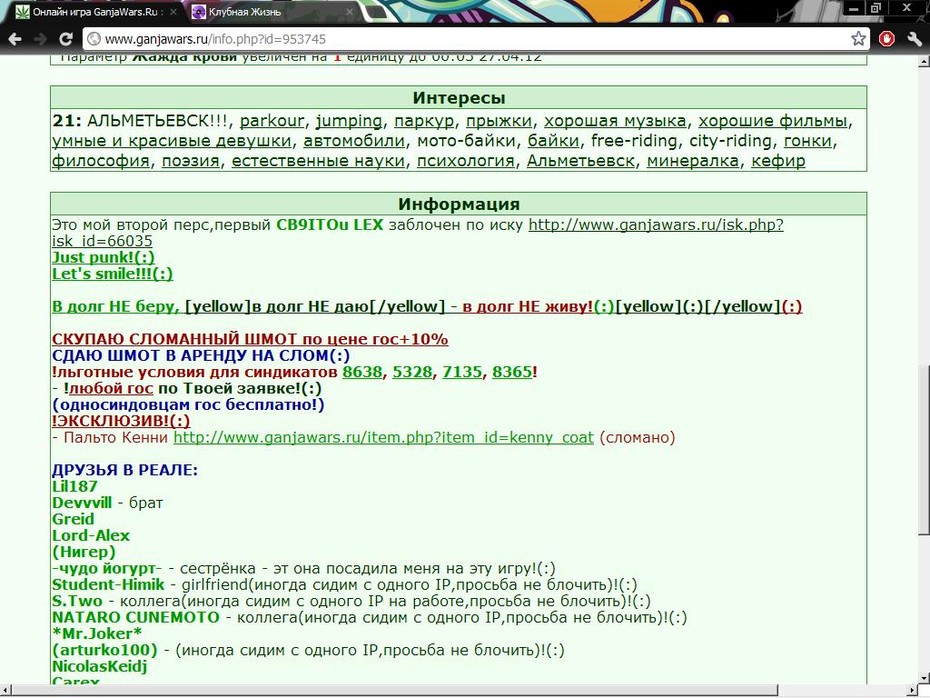
Task: Open the хорошая музыка interest link
Action: click(x=615, y=121)
